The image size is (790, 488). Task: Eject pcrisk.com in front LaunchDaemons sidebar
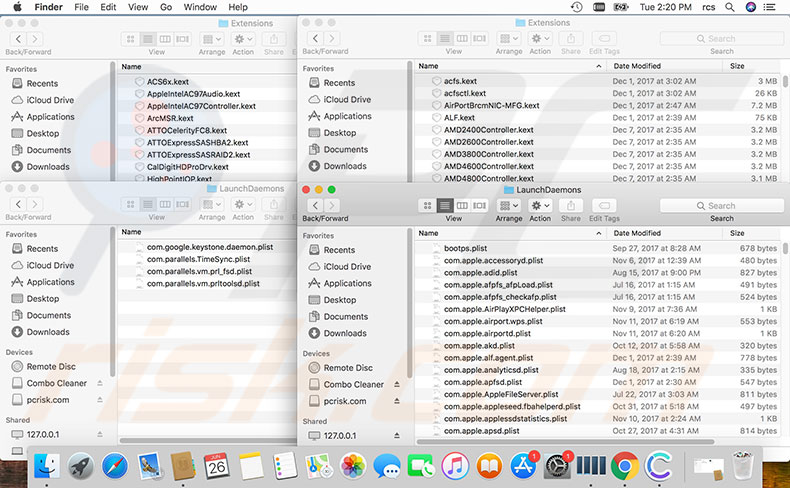tap(397, 401)
